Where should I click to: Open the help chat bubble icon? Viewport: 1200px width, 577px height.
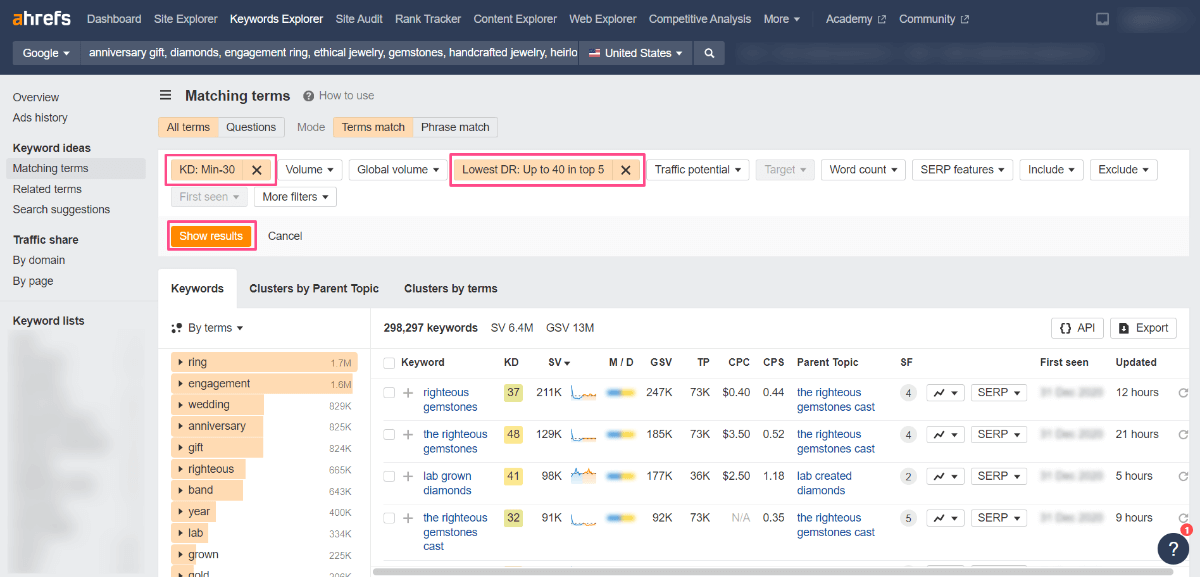tap(1173, 547)
